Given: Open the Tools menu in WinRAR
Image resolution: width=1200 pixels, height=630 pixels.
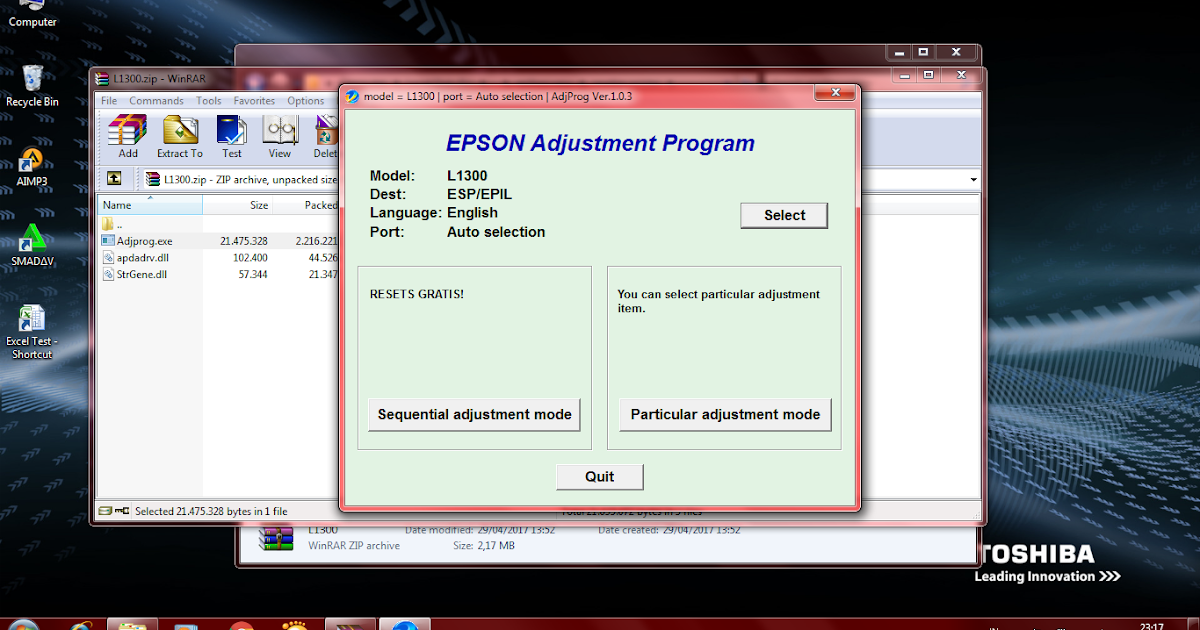Looking at the screenshot, I should (x=209, y=101).
